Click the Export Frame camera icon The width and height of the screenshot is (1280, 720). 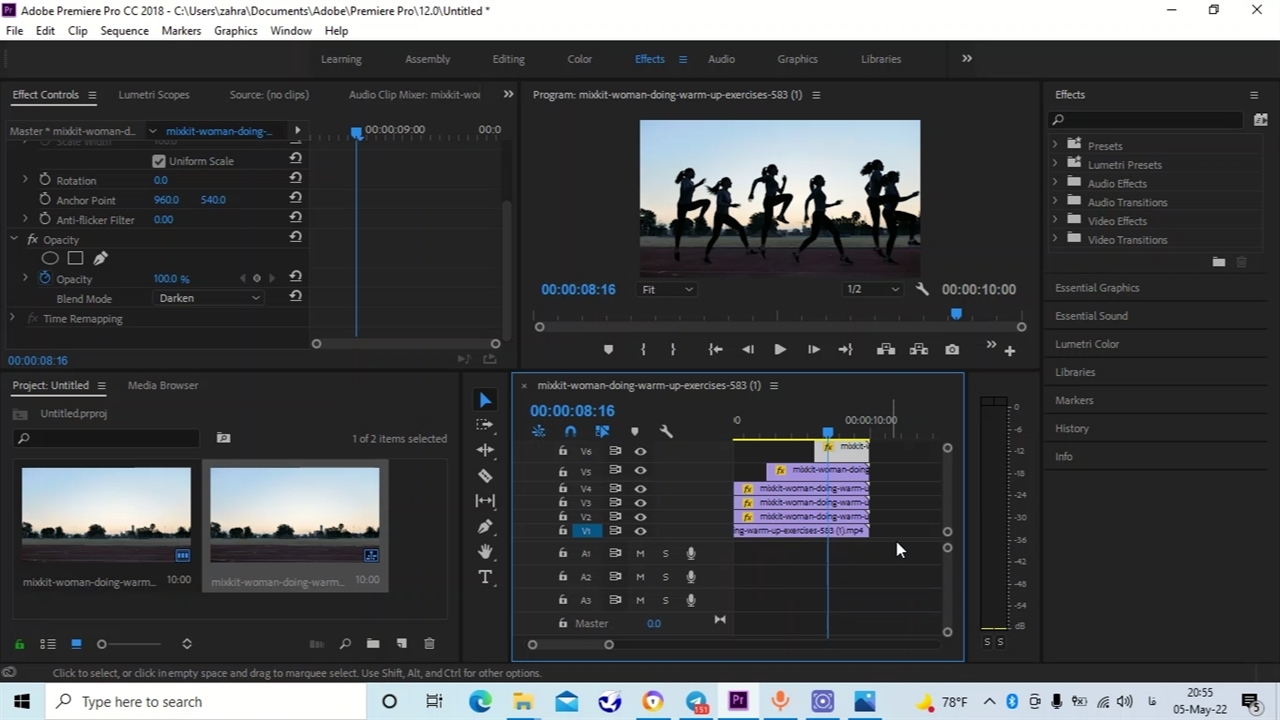coord(952,349)
